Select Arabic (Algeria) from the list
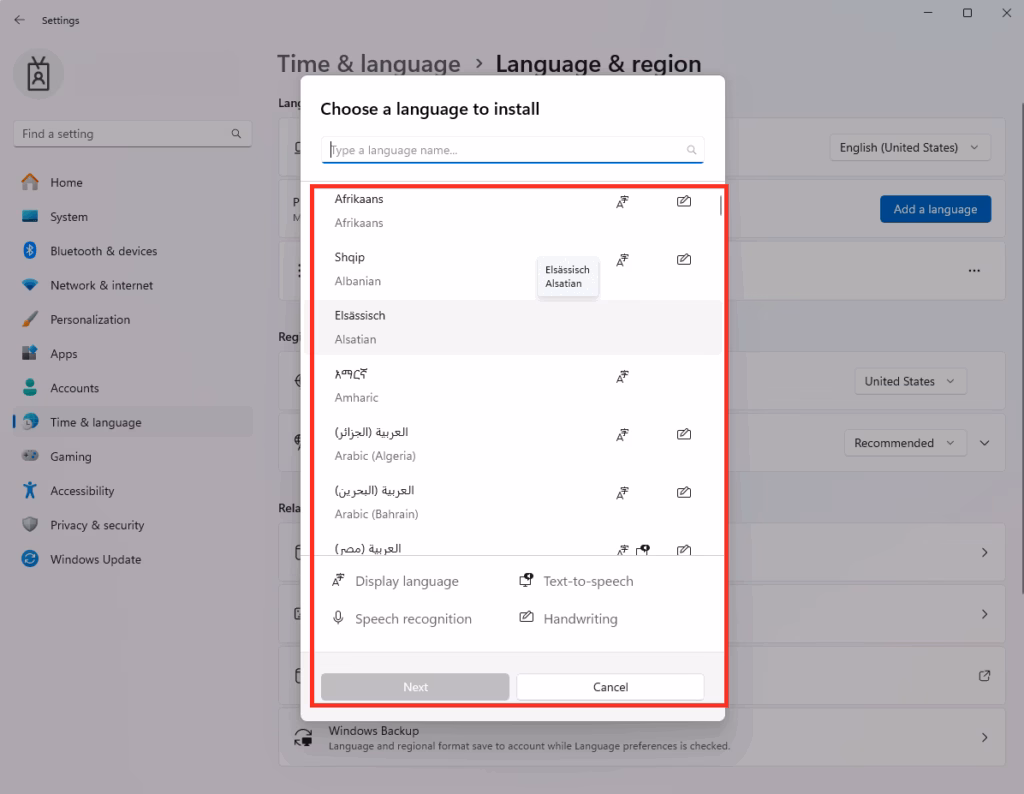Viewport: 1024px width, 794px height. [513, 444]
